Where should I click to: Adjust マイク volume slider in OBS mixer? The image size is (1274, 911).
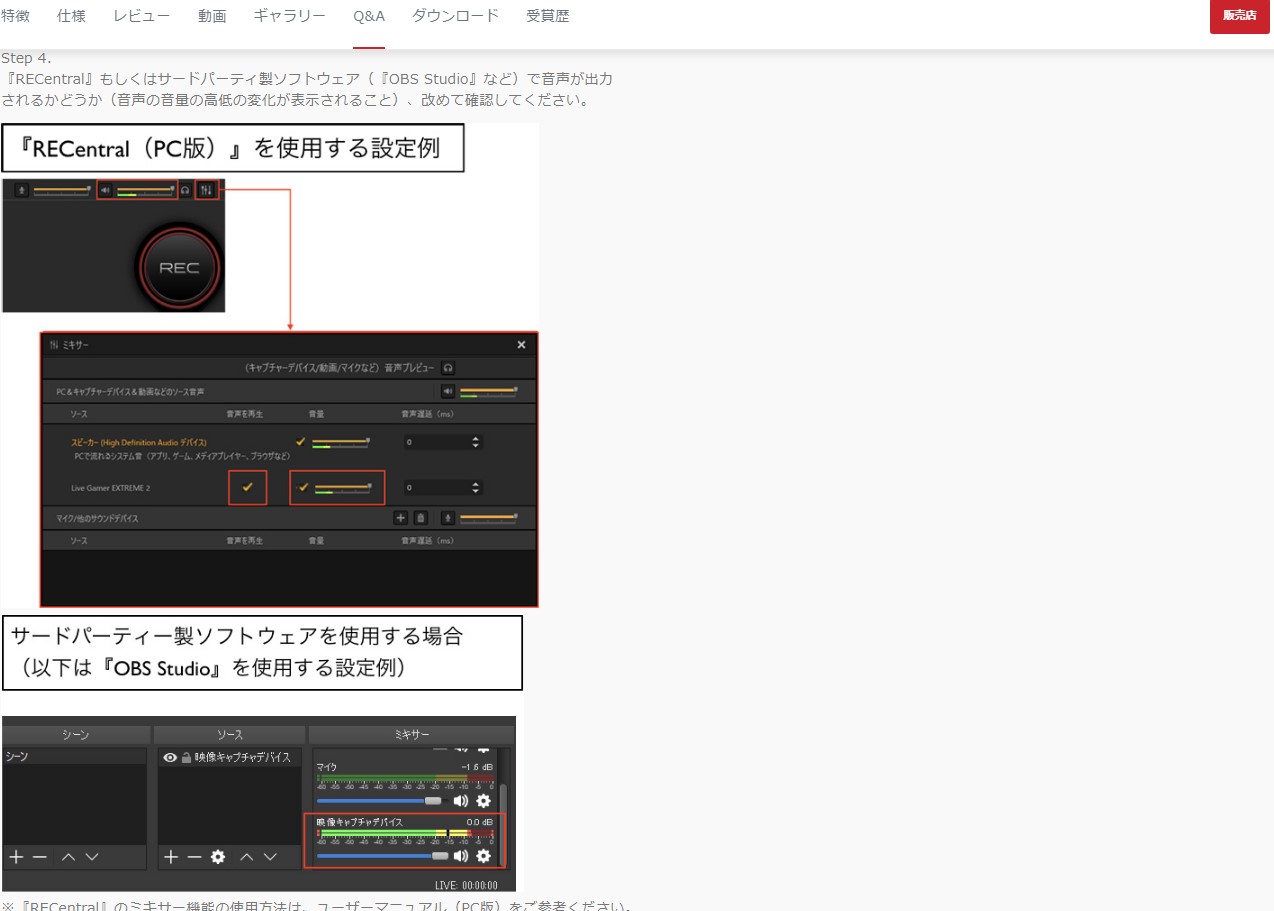point(381,801)
